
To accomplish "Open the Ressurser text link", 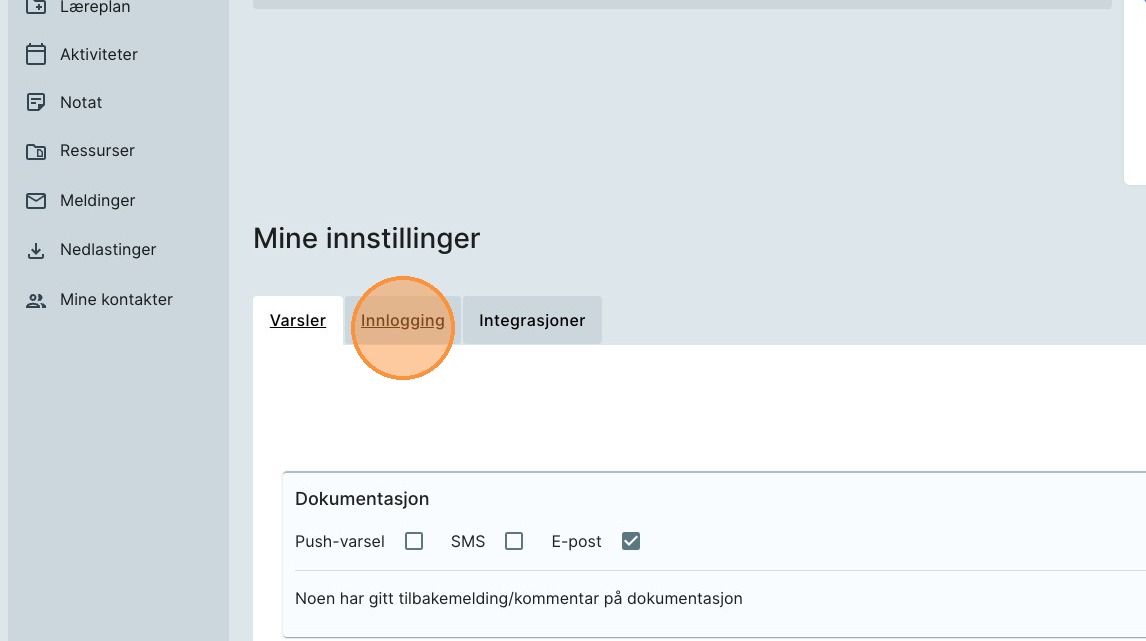I will [x=97, y=151].
